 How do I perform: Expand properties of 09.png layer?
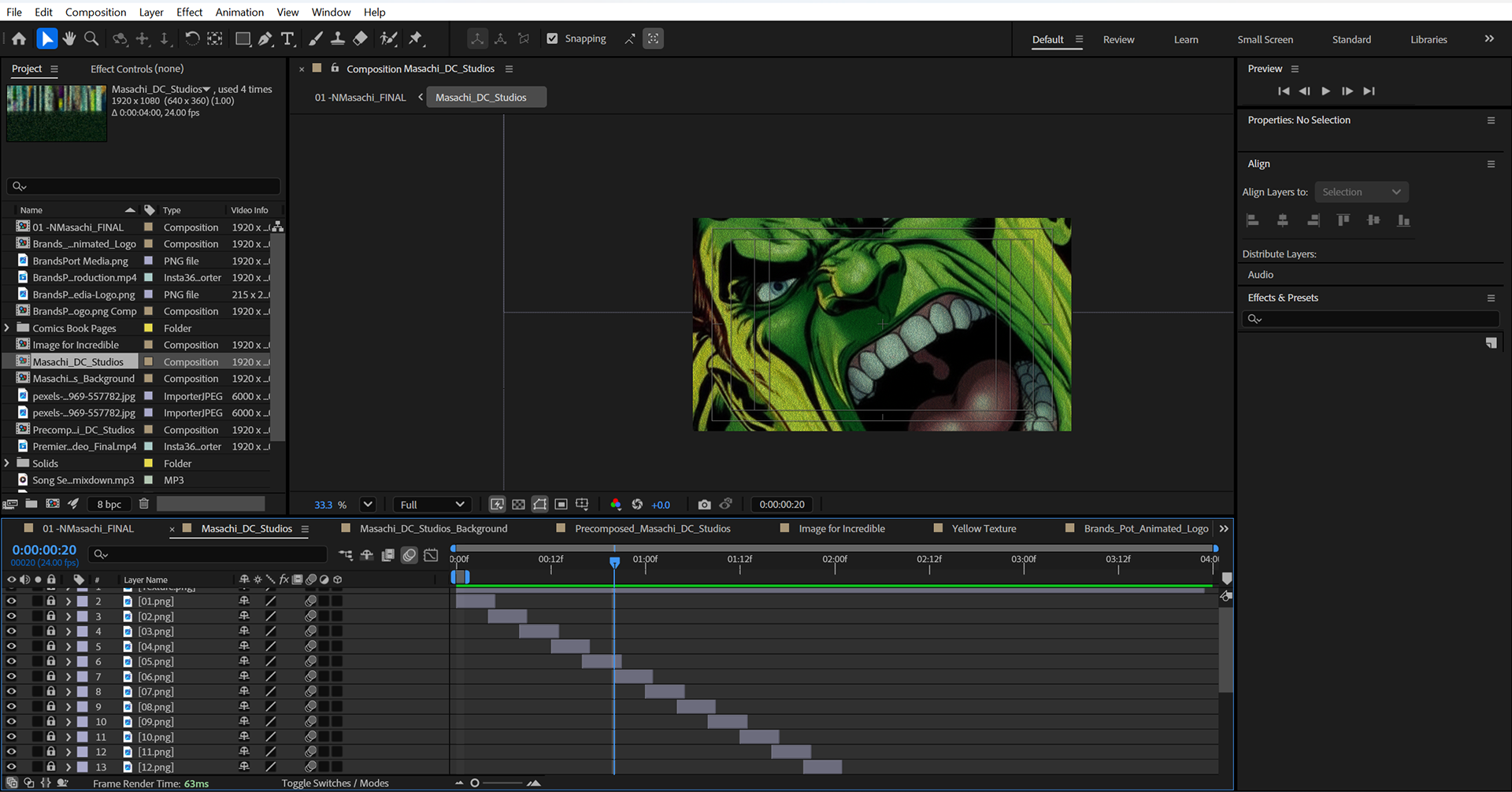(x=69, y=722)
